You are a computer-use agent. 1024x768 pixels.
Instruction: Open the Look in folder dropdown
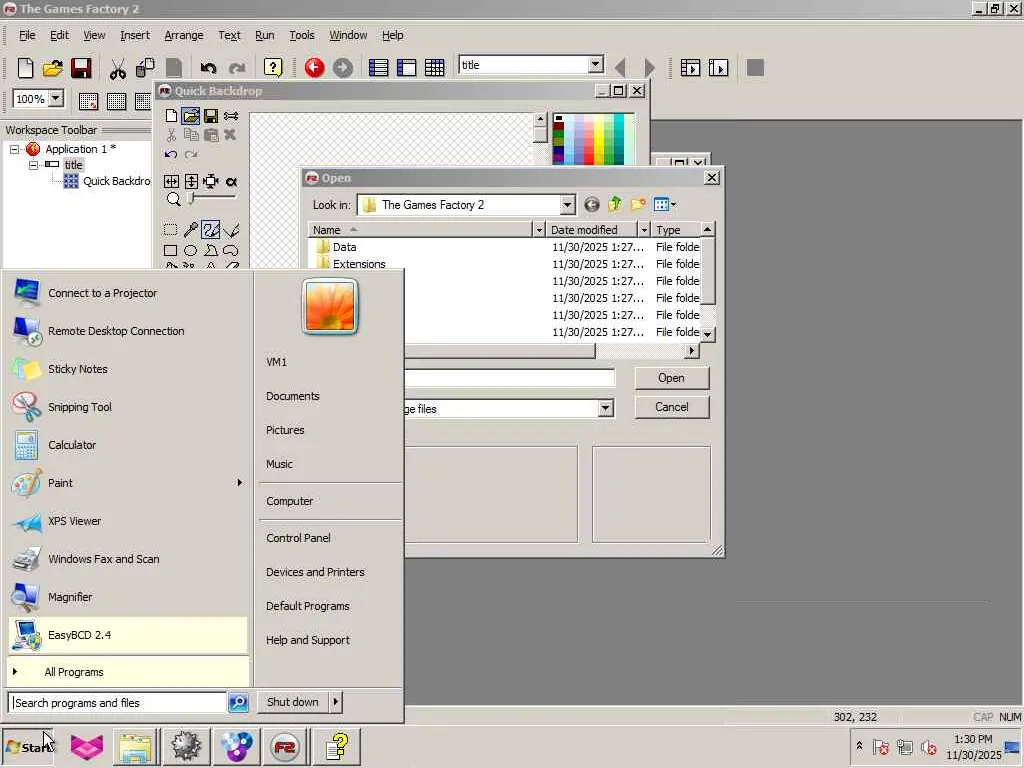tap(567, 204)
